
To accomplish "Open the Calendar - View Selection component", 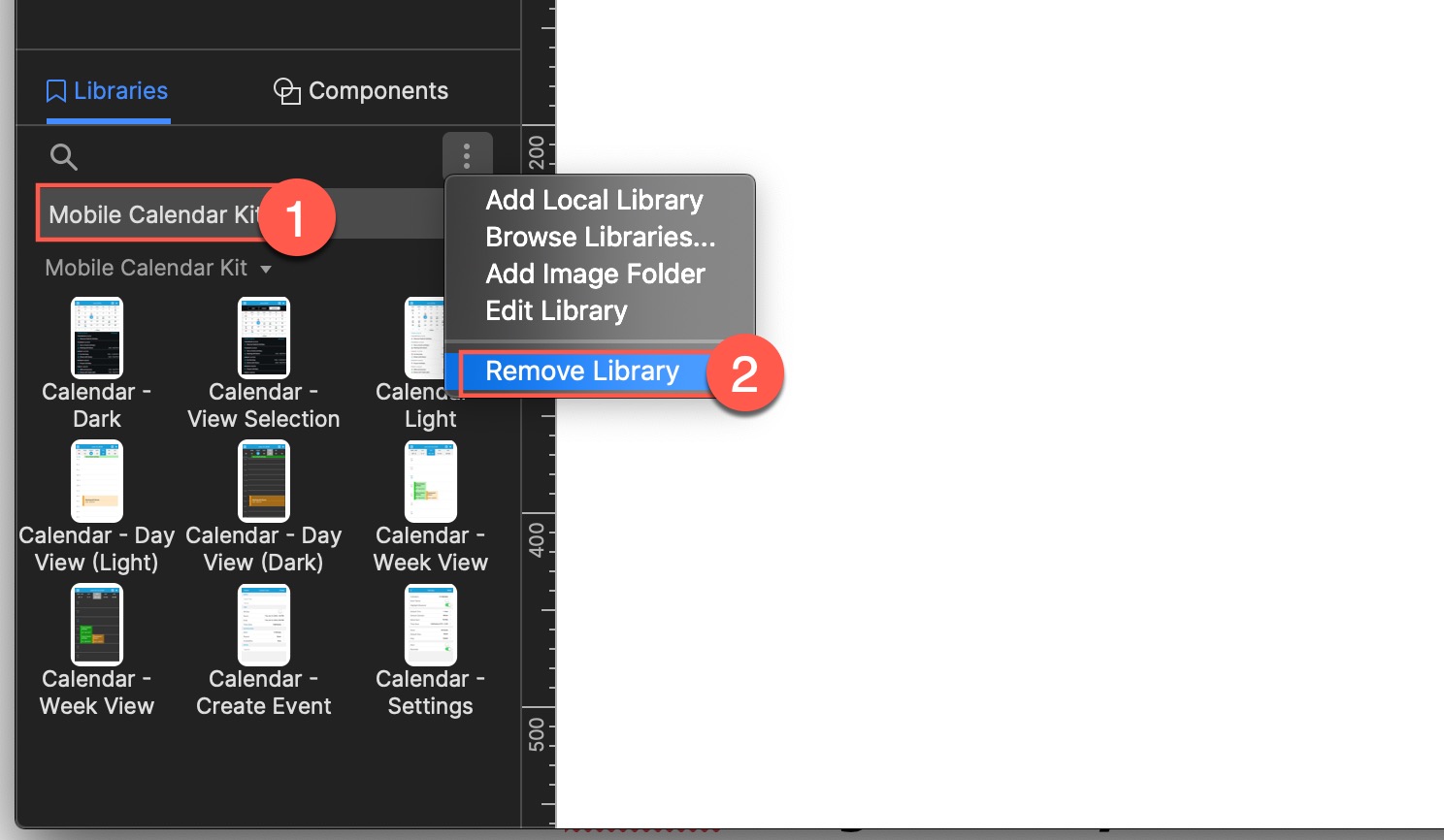I will [x=263, y=338].
